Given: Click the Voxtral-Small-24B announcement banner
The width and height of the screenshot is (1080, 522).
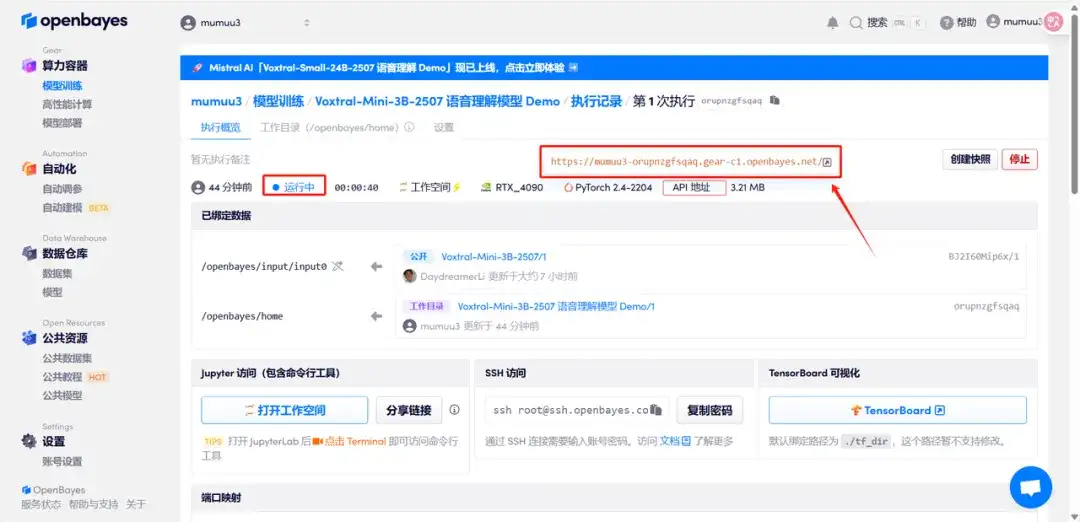Looking at the screenshot, I should coord(614,68).
